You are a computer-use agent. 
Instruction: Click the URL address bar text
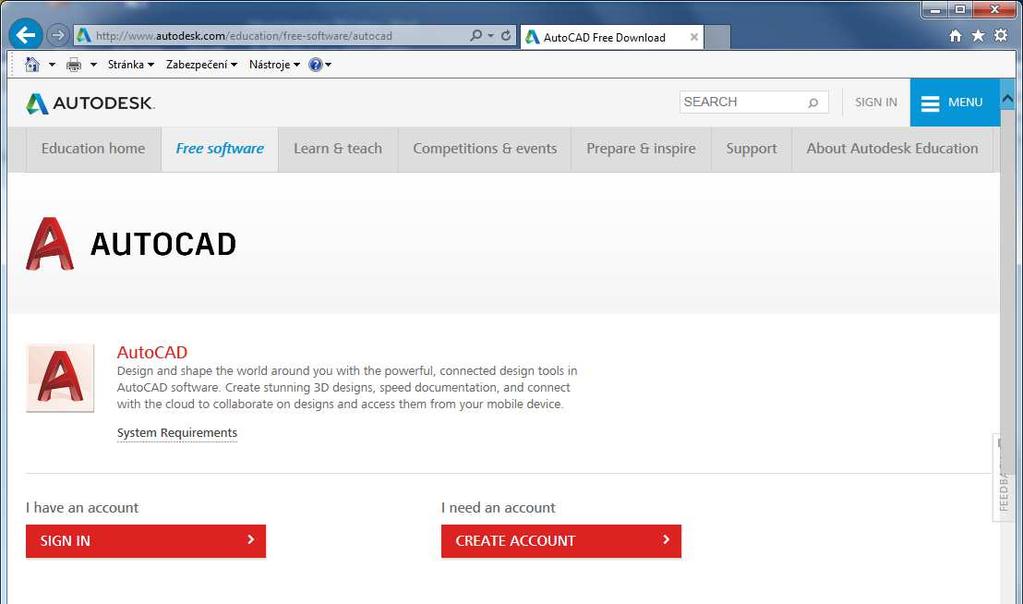(244, 36)
